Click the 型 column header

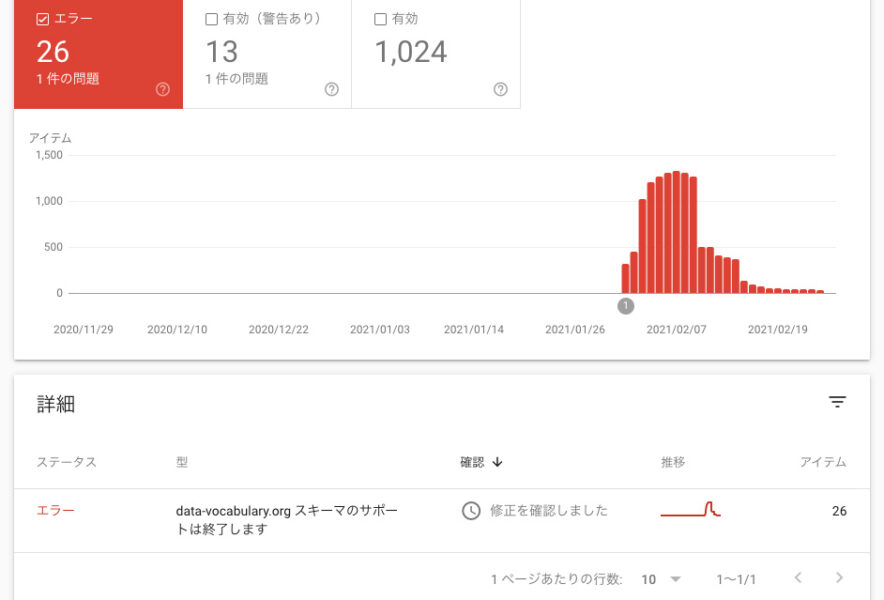click(x=182, y=462)
